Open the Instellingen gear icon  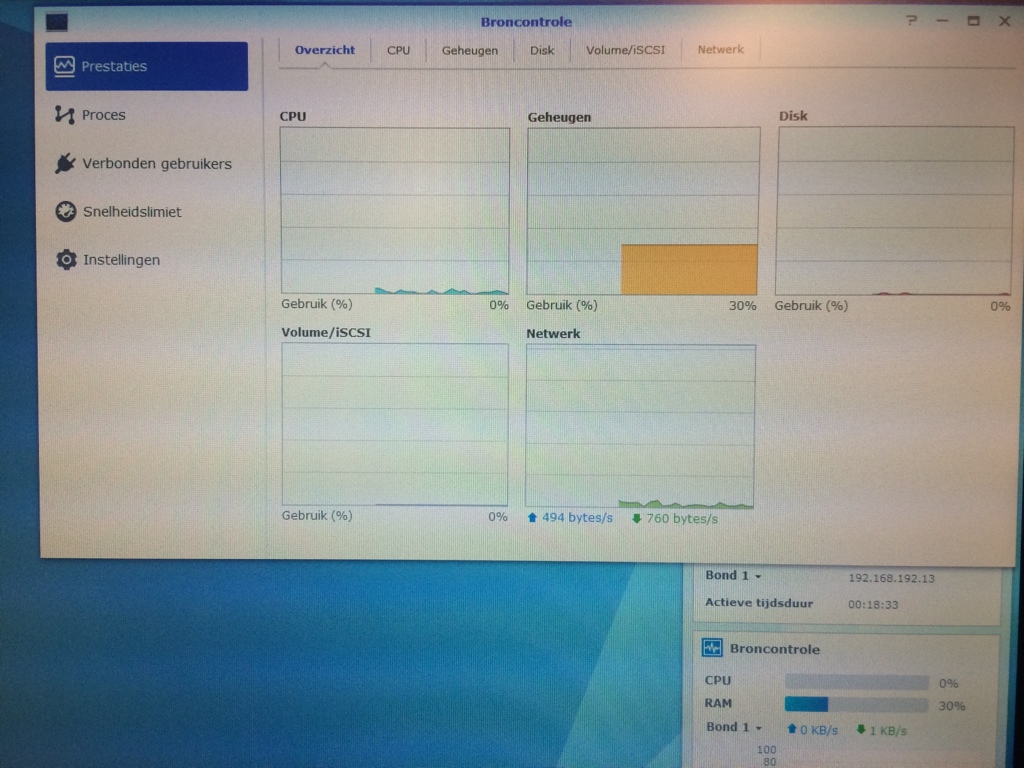[x=66, y=260]
